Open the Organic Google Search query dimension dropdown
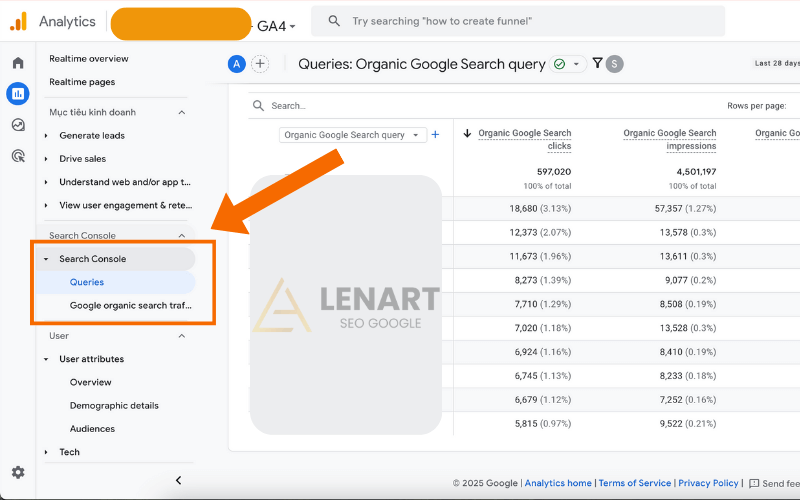800x500 pixels. click(353, 135)
